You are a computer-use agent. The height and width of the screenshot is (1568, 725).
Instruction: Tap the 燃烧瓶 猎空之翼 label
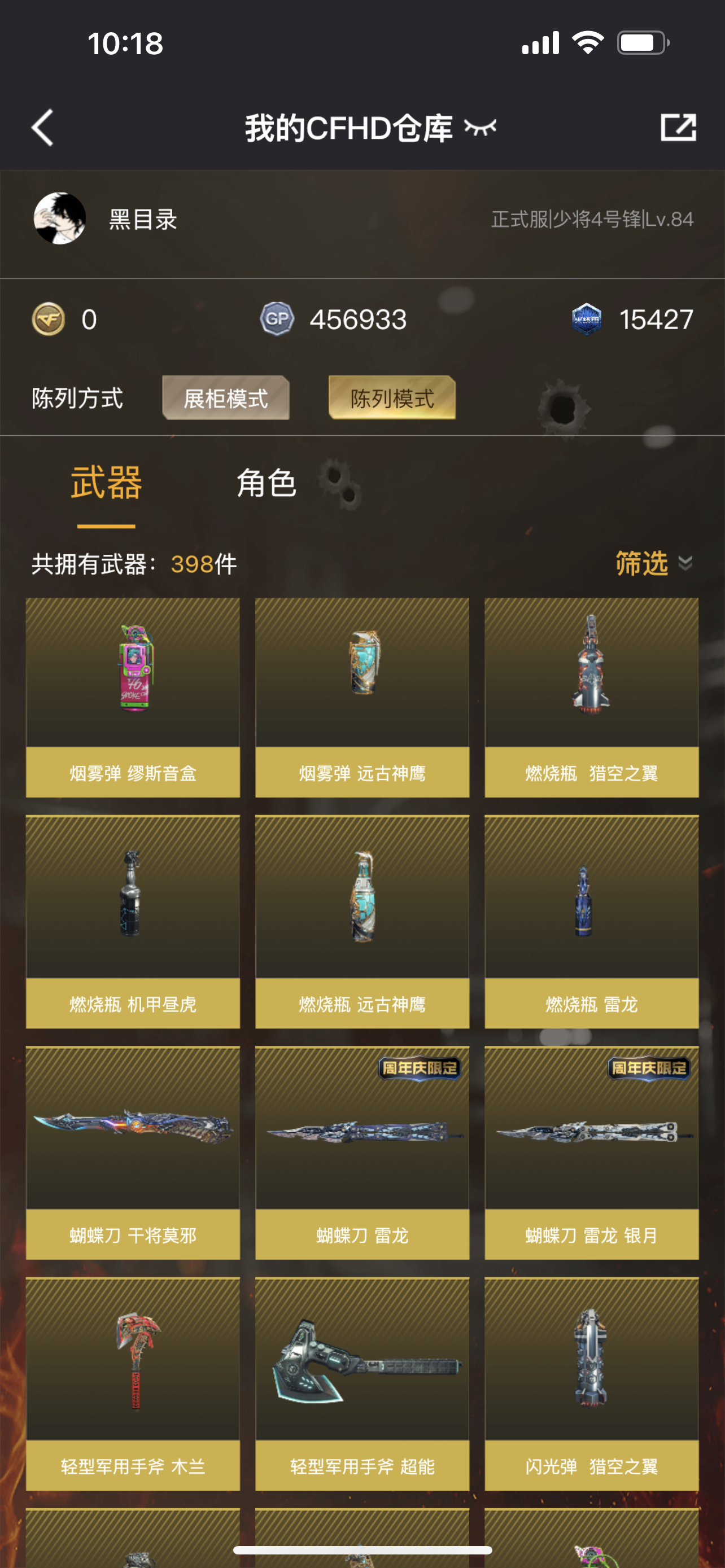point(592,773)
